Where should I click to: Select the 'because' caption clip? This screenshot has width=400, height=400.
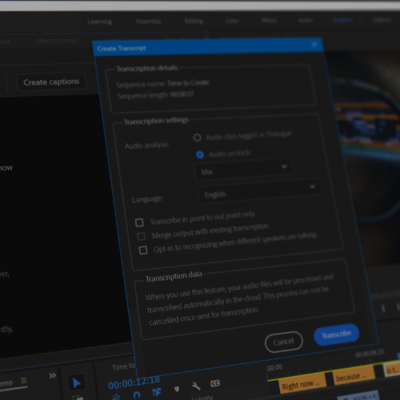[x=353, y=376]
